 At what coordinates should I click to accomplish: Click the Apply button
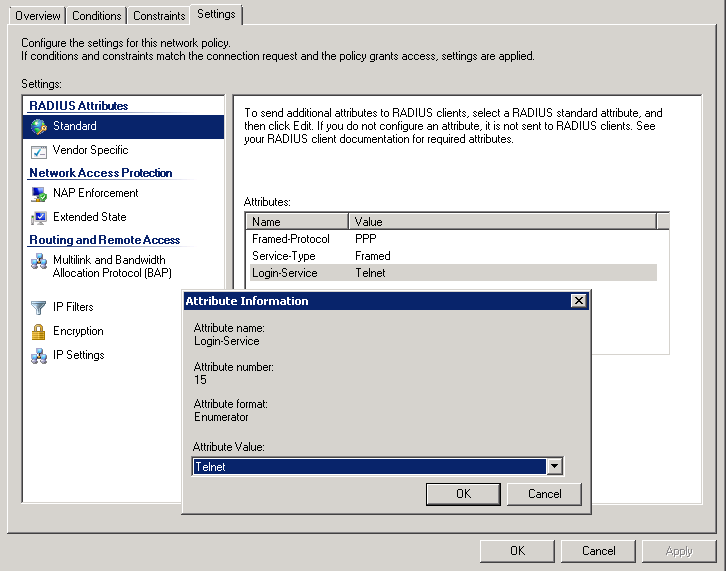679,551
